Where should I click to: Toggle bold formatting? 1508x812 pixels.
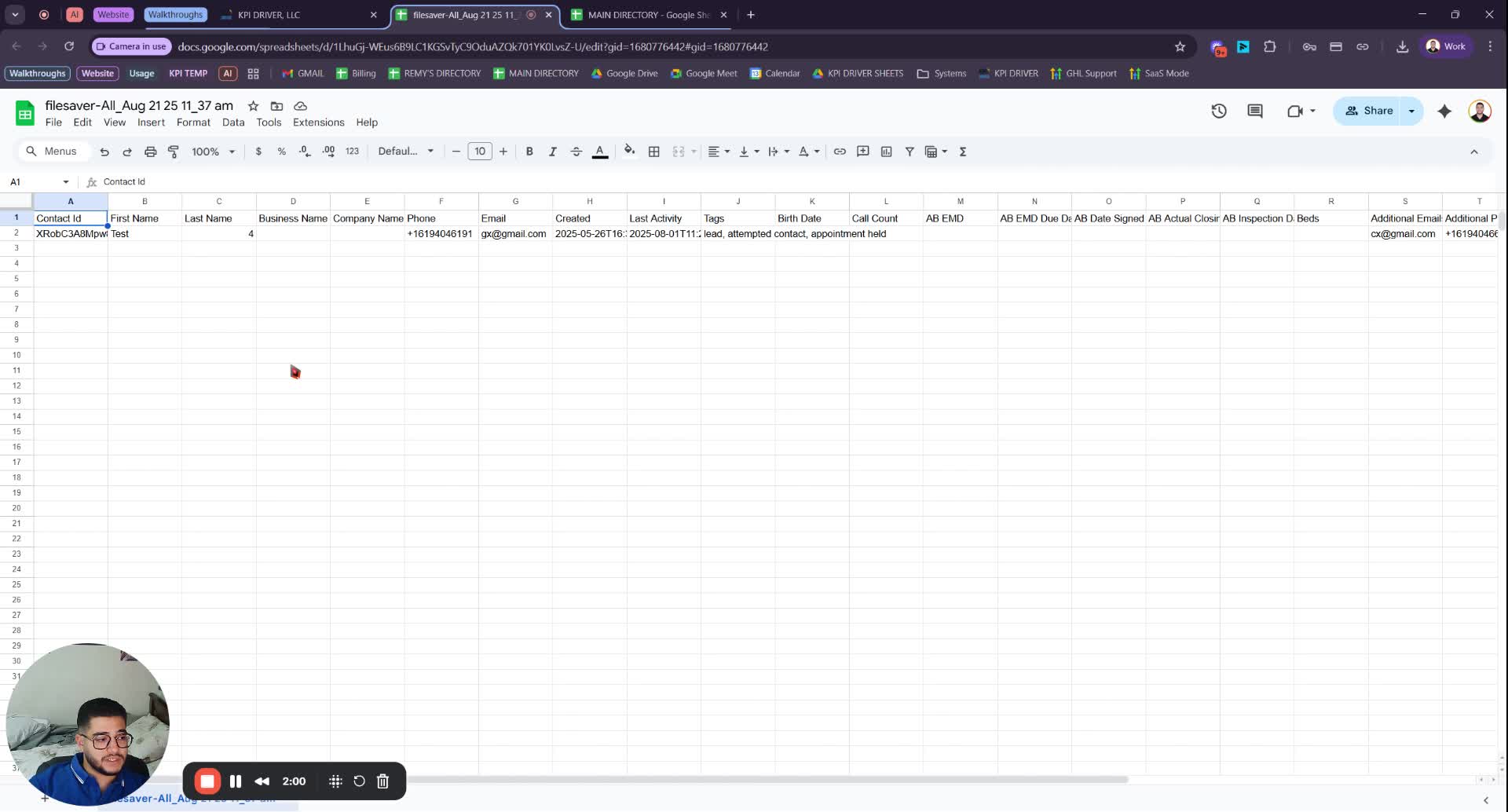click(x=529, y=152)
